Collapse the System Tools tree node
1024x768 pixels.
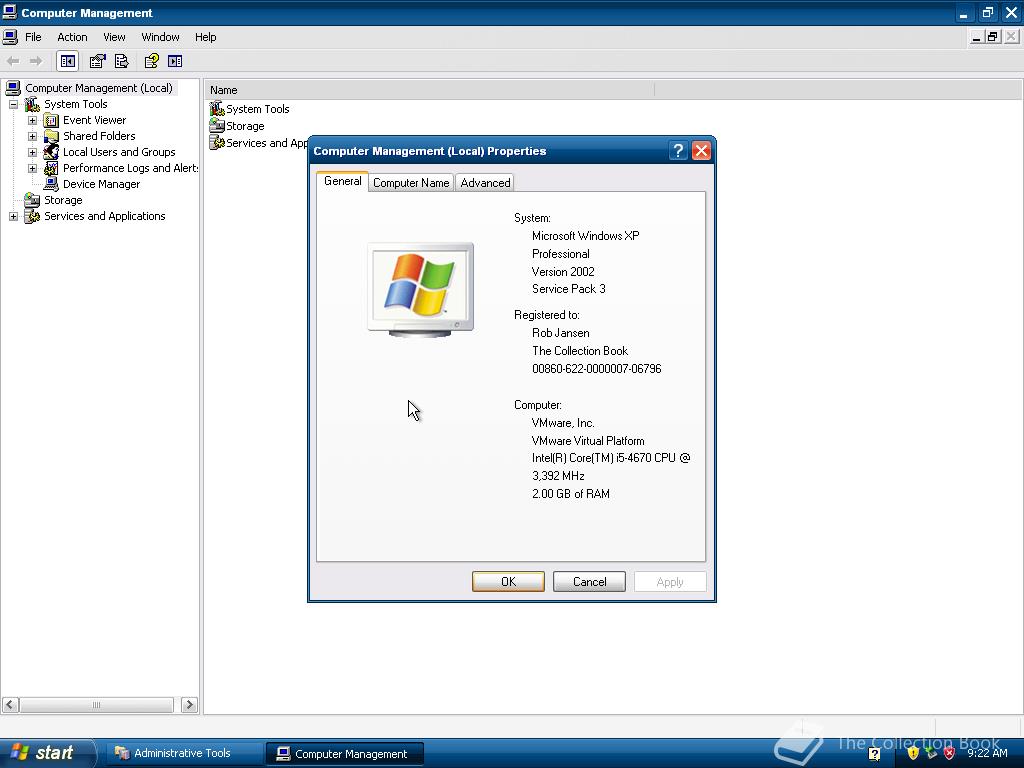point(13,104)
